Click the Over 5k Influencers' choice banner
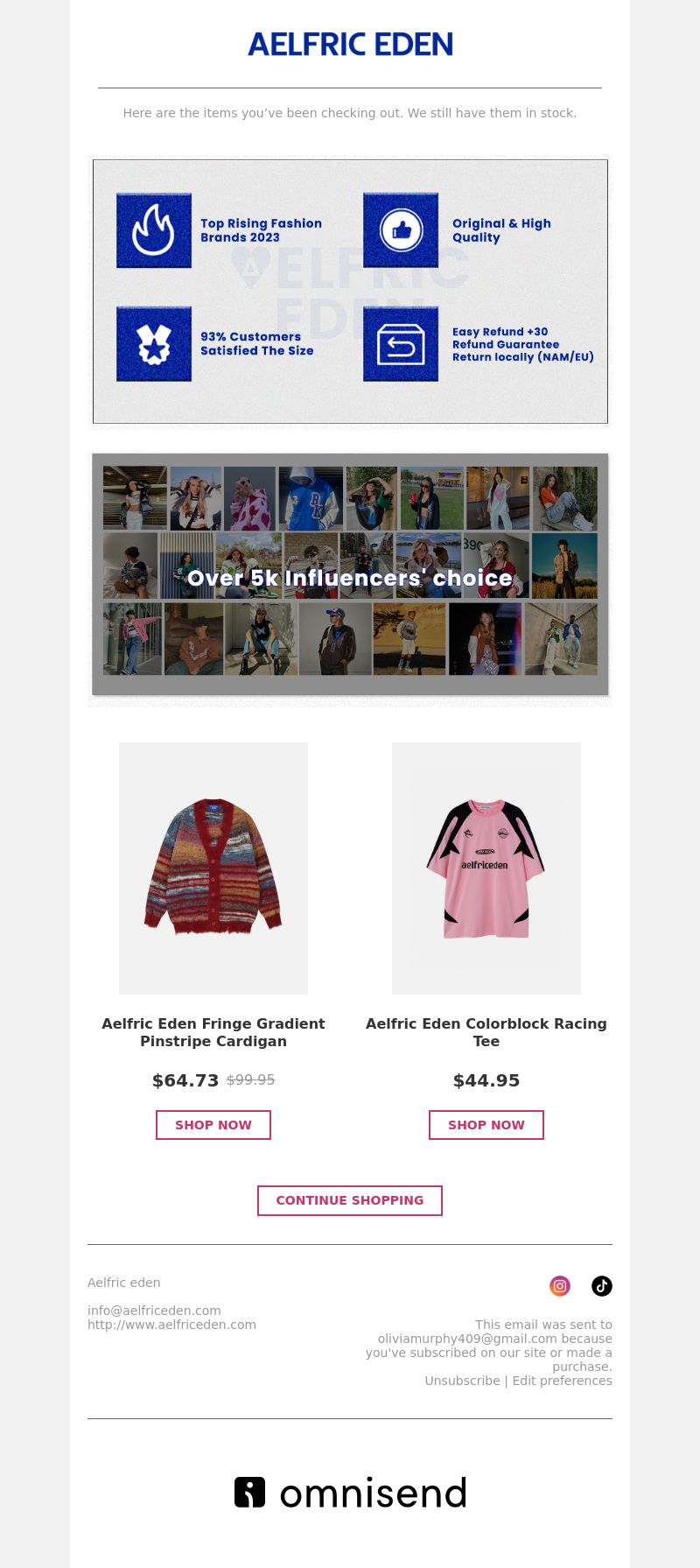This screenshot has width=700, height=1568. pyautogui.click(x=350, y=575)
